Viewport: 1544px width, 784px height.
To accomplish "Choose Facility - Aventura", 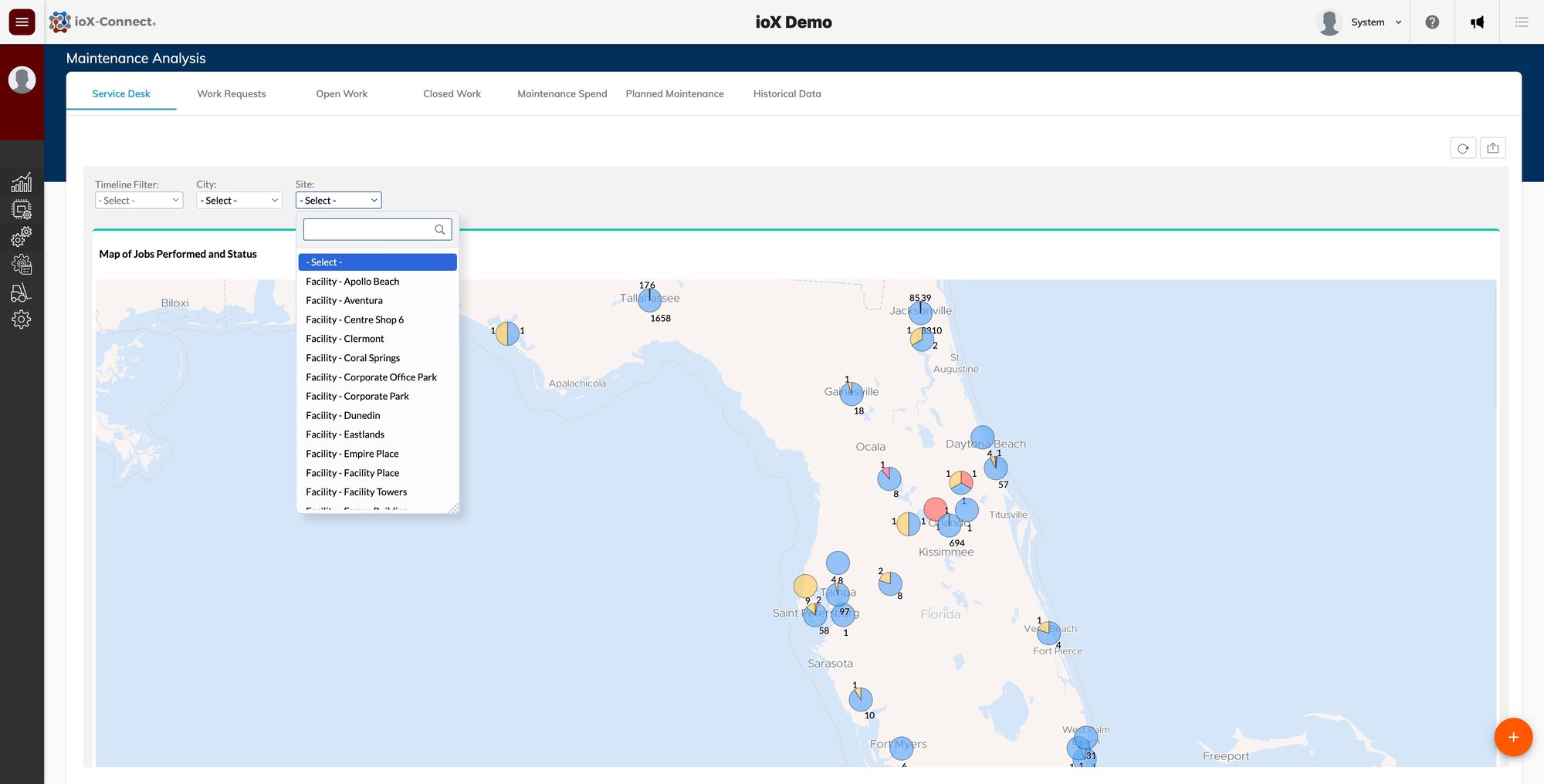I will (378, 301).
